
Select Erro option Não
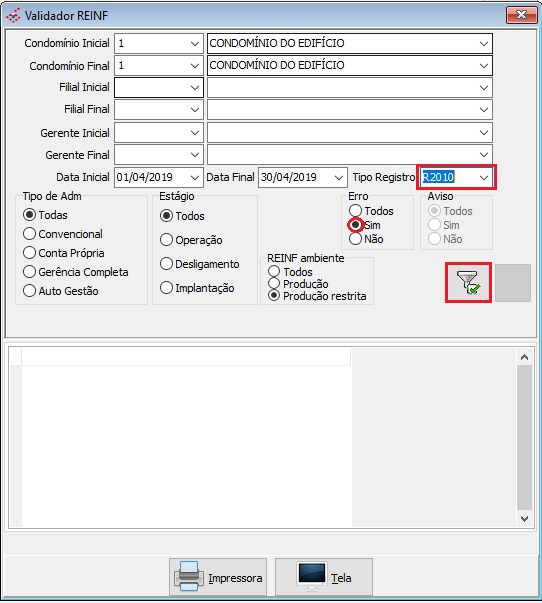point(355,239)
